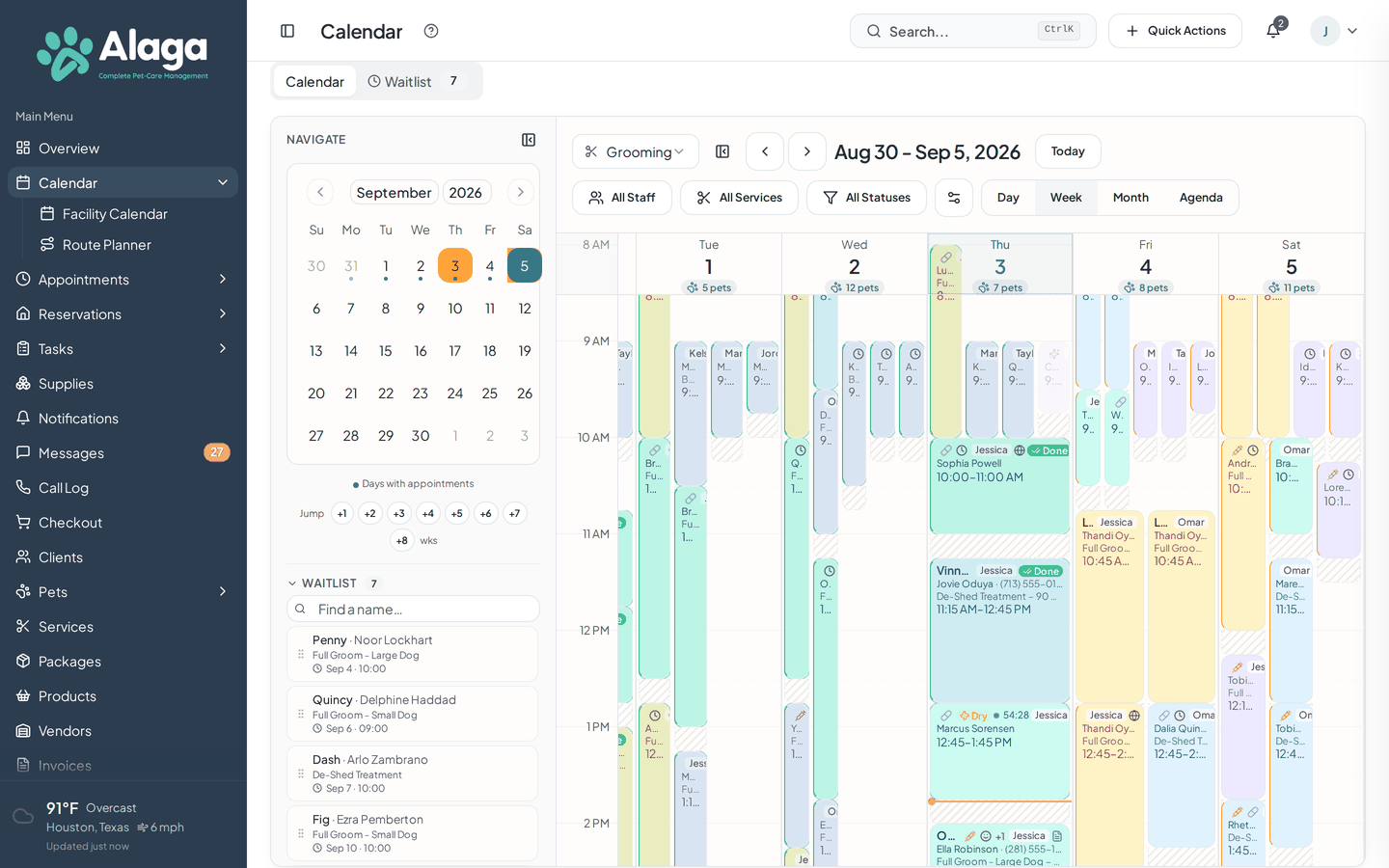Open the All Statuses filter
Screen dimensions: 1389x868
click(866, 198)
